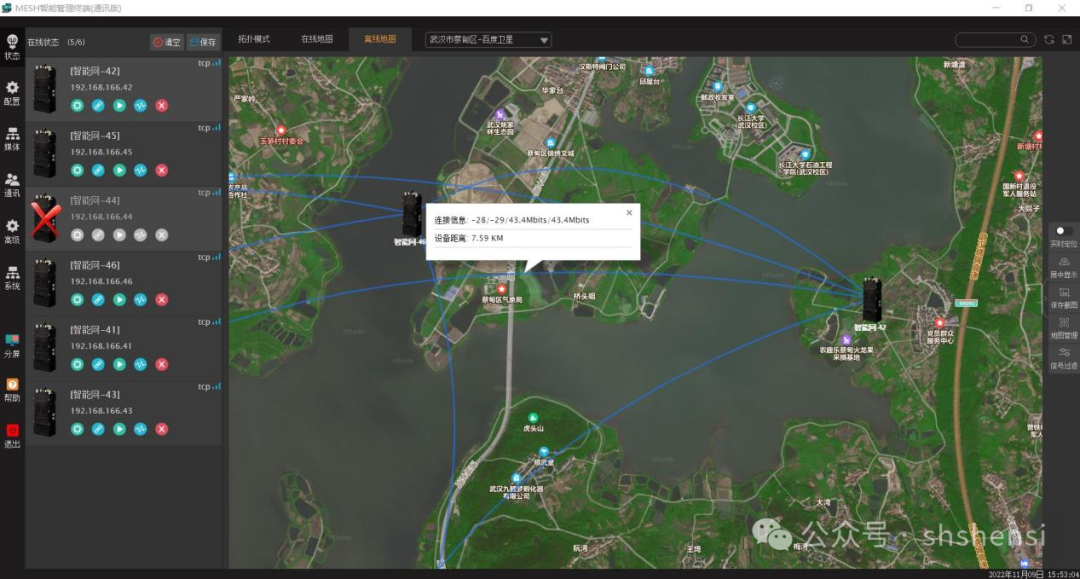1080x579 pixels.
Task: Open the 配置 configuration sidebar panel
Action: point(12,93)
